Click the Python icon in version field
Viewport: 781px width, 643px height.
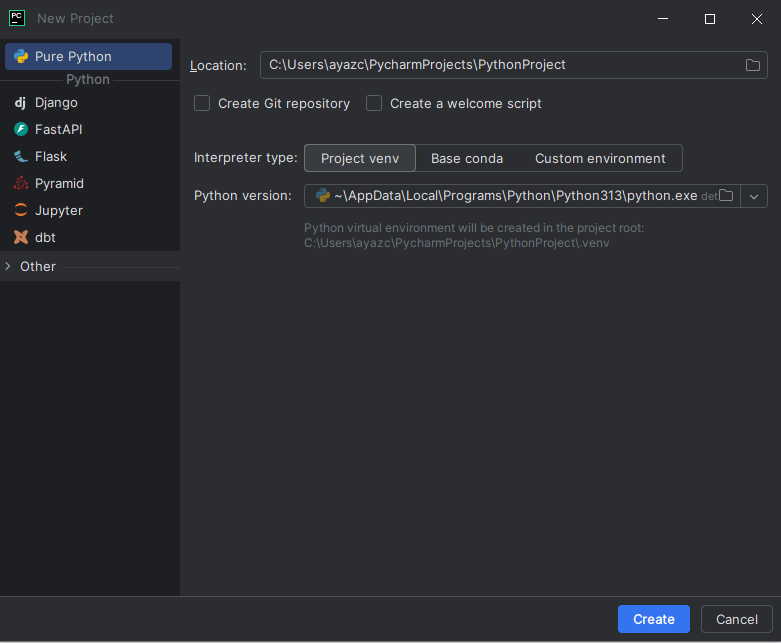(323, 195)
